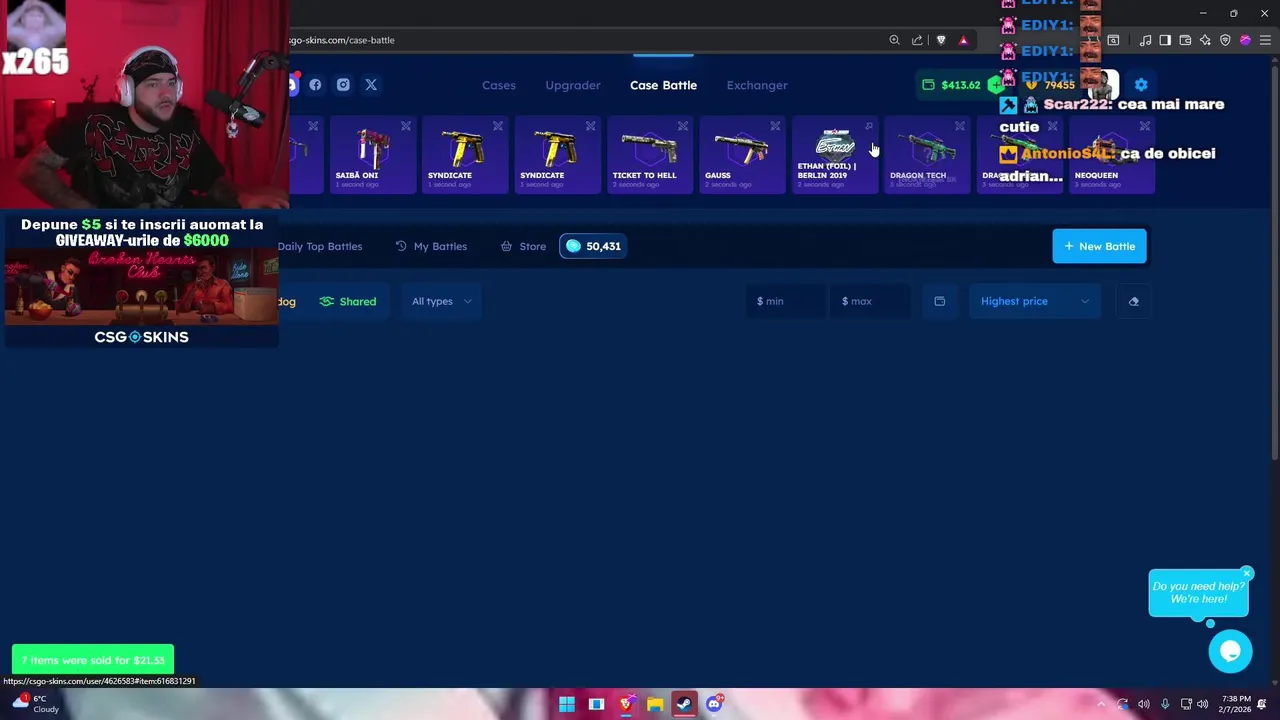Clear filters with the eraser icon

click(1133, 301)
